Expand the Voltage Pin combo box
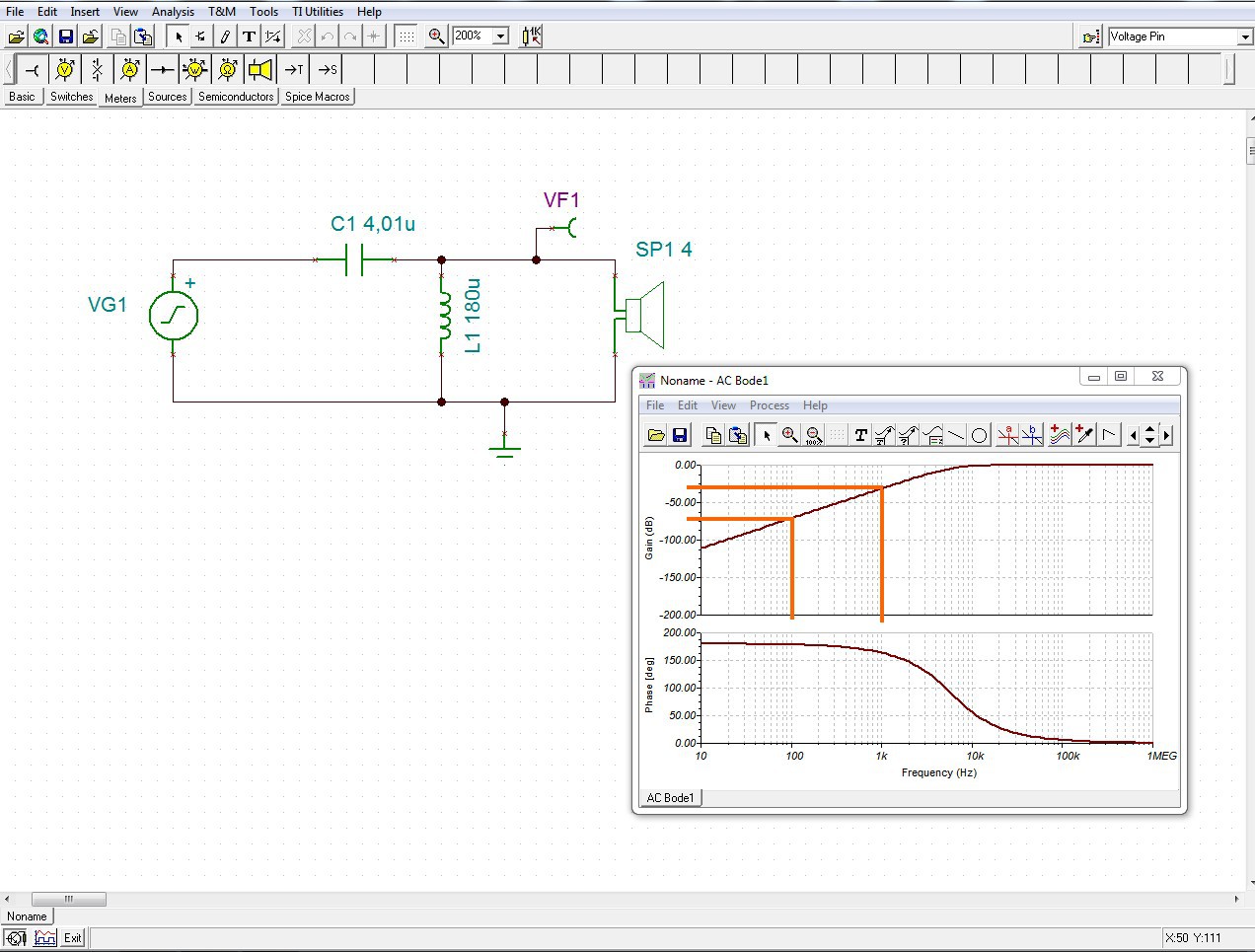 (x=1244, y=37)
